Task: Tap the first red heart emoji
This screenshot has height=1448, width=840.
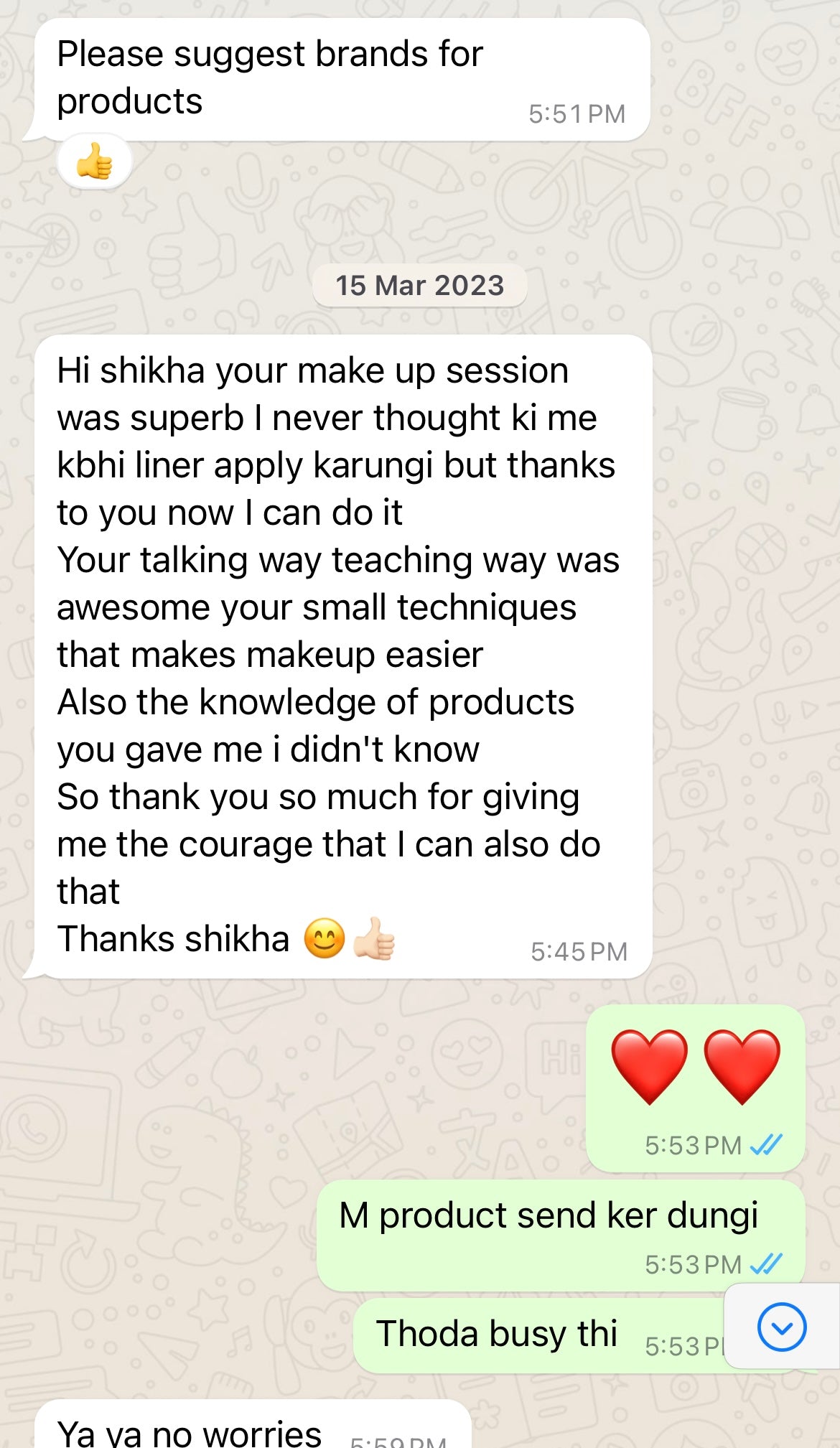Action: pos(649,1066)
